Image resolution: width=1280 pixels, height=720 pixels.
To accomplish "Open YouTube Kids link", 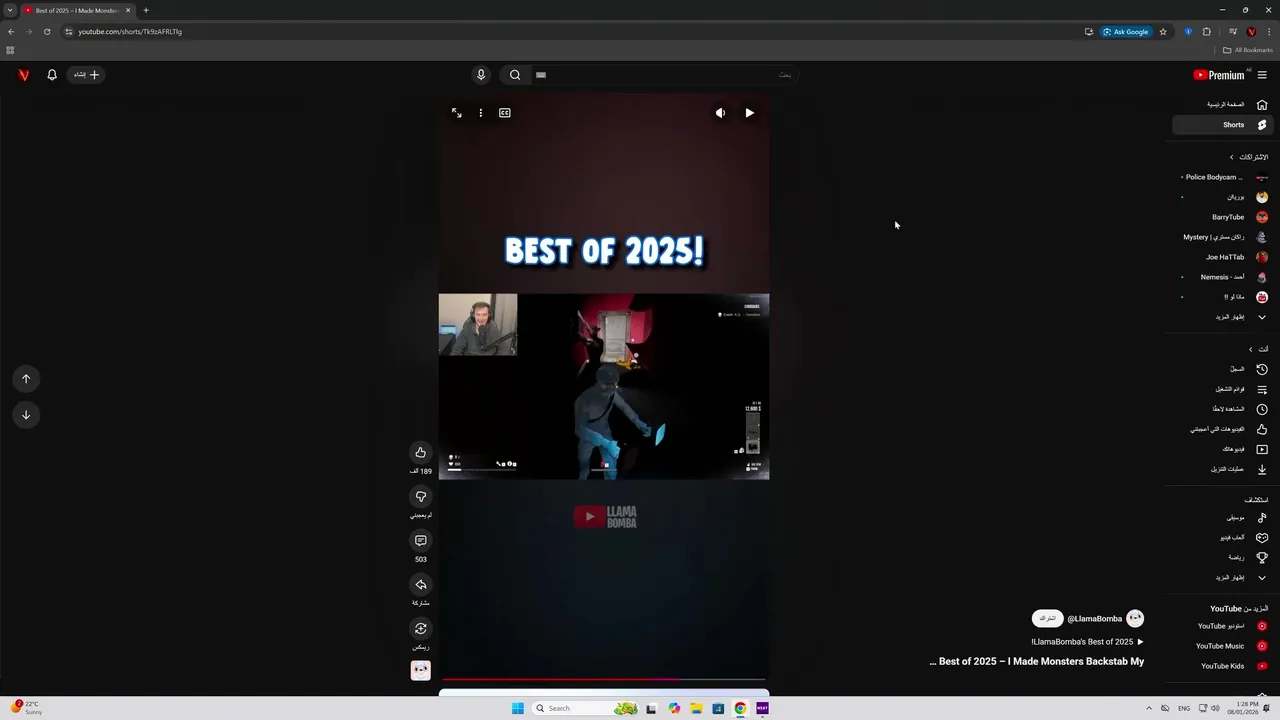I will pos(1223,666).
